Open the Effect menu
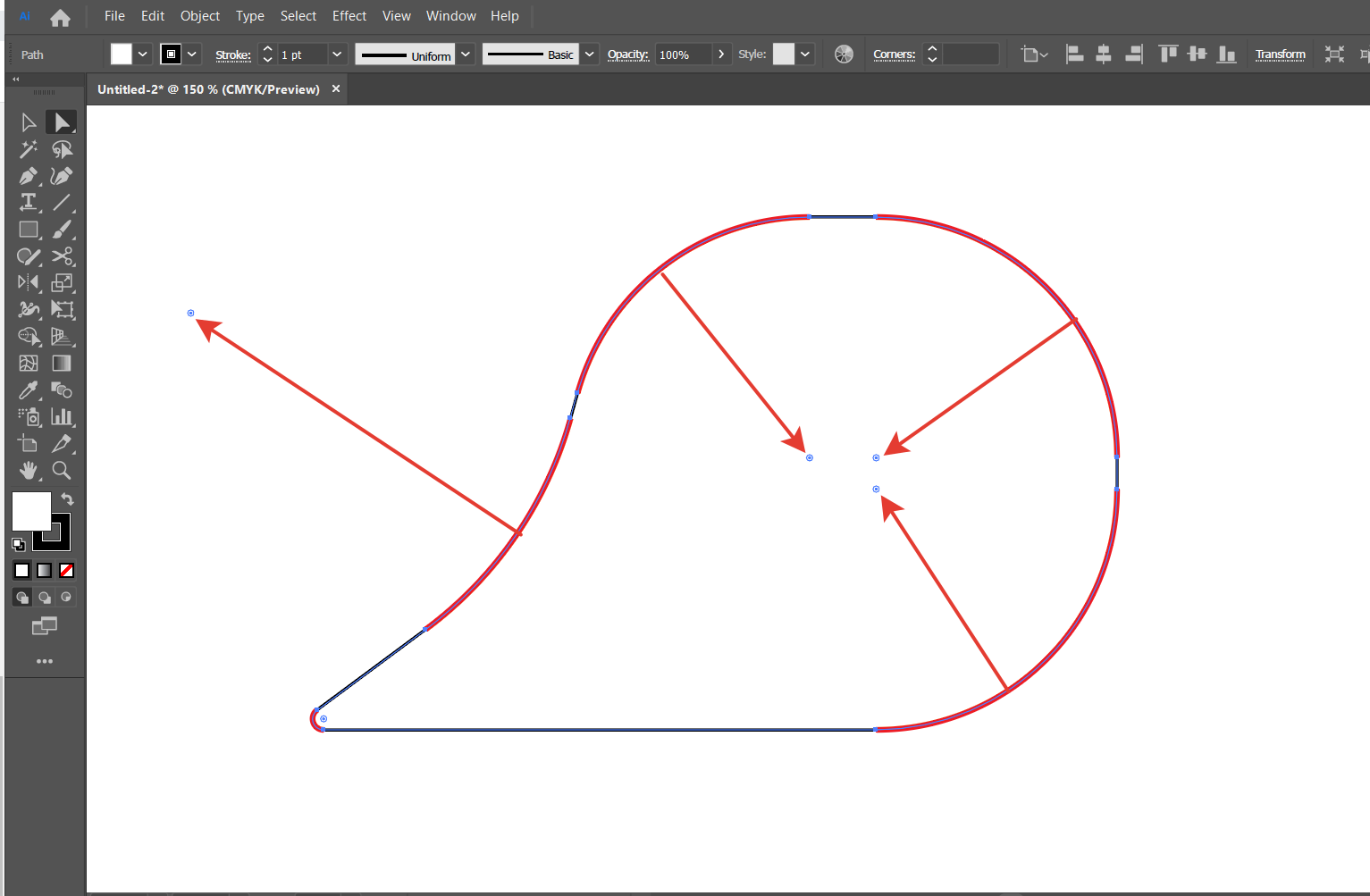This screenshot has width=1370, height=896. coord(349,15)
